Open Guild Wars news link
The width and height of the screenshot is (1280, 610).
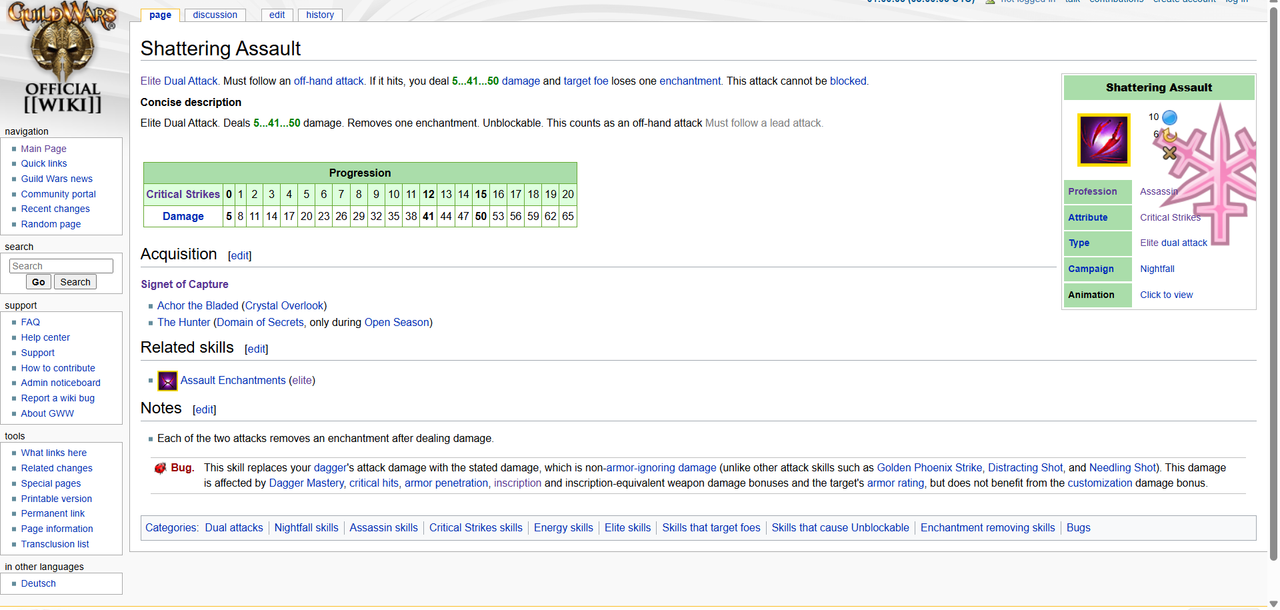(57, 179)
